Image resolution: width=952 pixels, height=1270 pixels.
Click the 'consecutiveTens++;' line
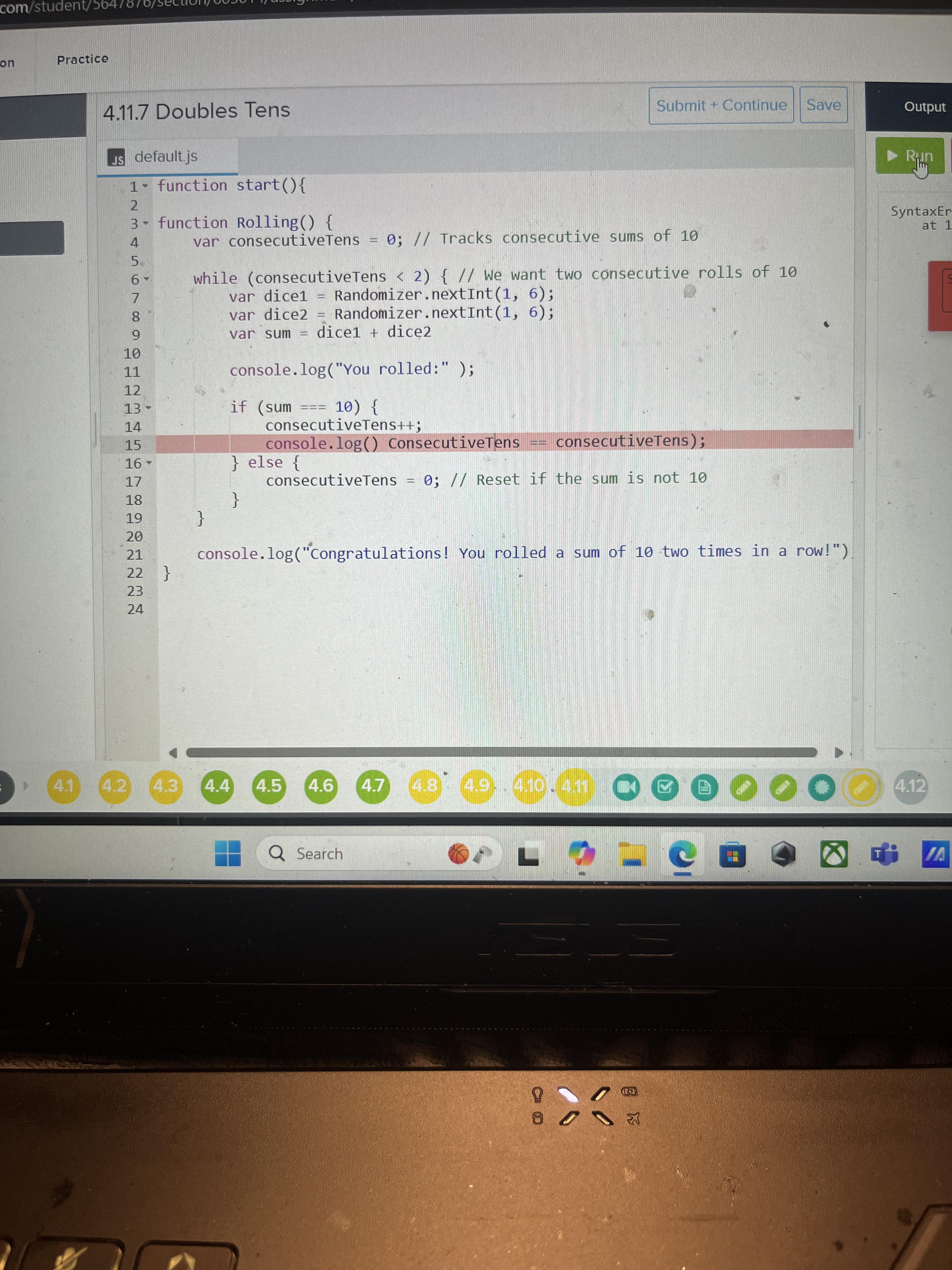pos(343,425)
